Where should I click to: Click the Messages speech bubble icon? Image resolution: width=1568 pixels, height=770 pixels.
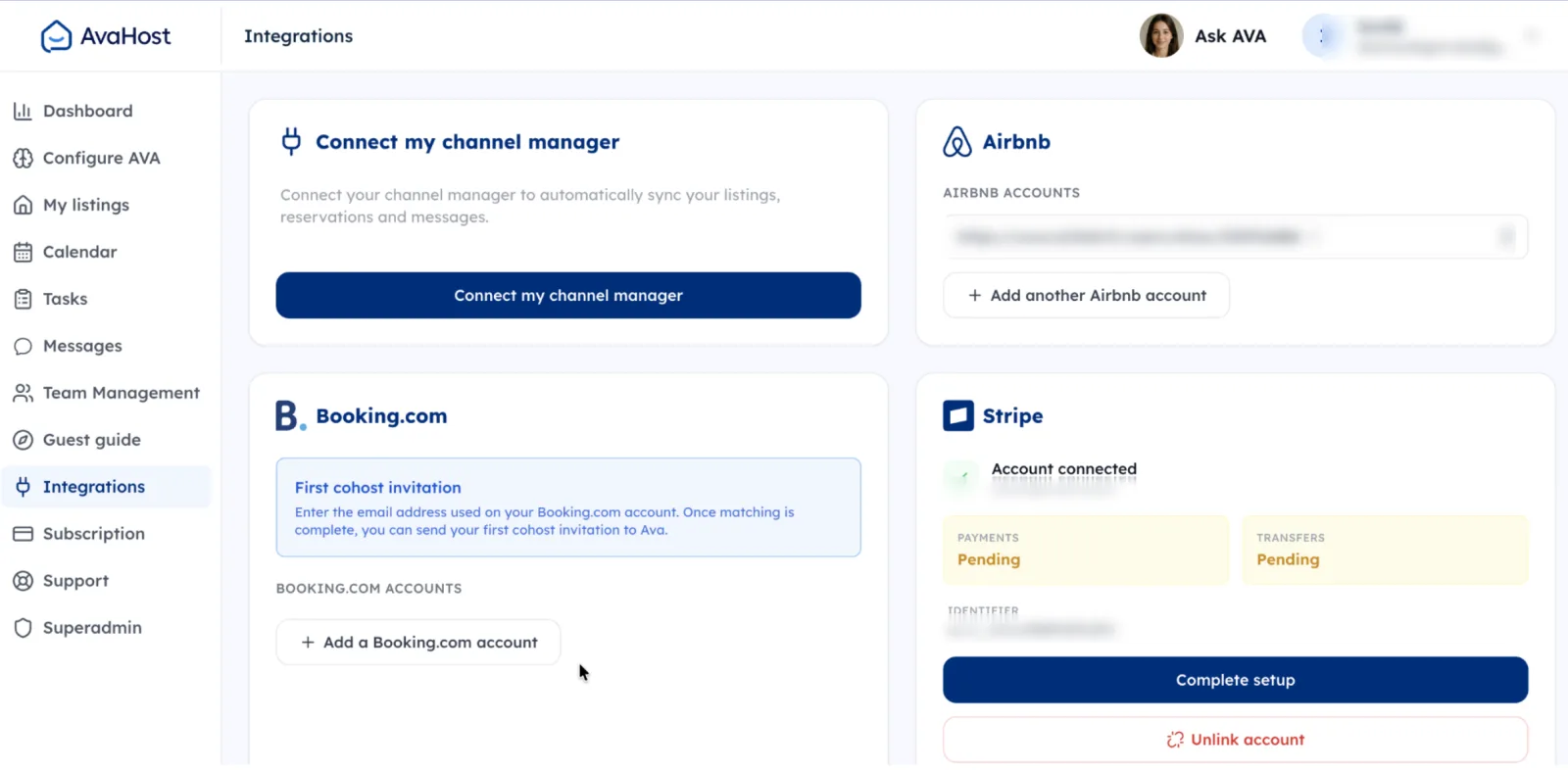tap(23, 346)
